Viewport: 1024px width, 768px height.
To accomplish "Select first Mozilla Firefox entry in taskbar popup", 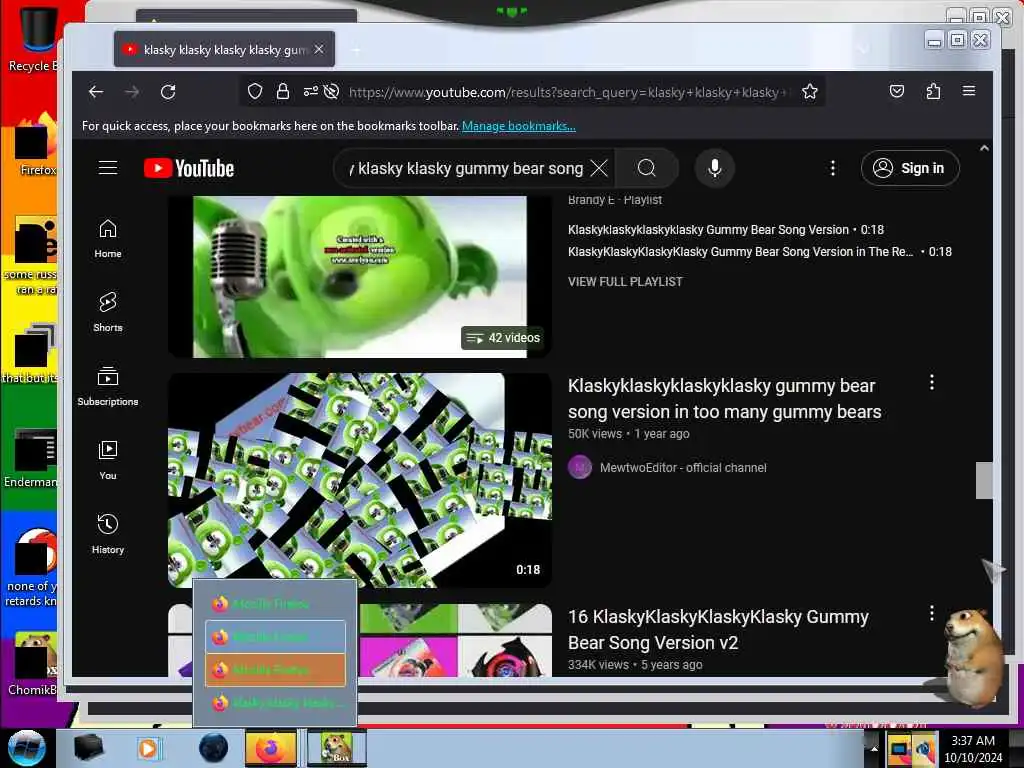I will pyautogui.click(x=275, y=604).
